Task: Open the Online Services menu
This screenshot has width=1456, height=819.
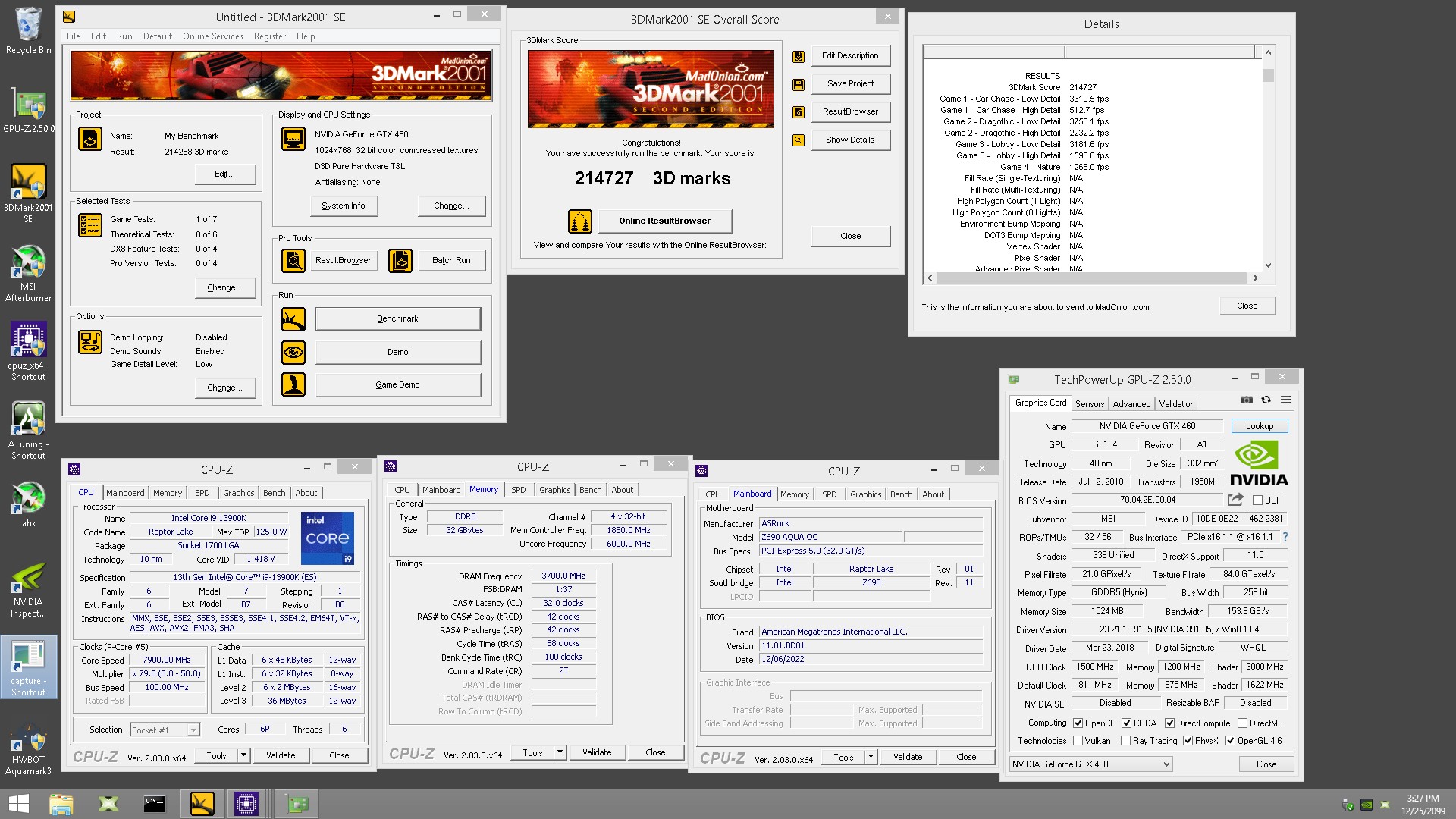Action: pos(212,36)
